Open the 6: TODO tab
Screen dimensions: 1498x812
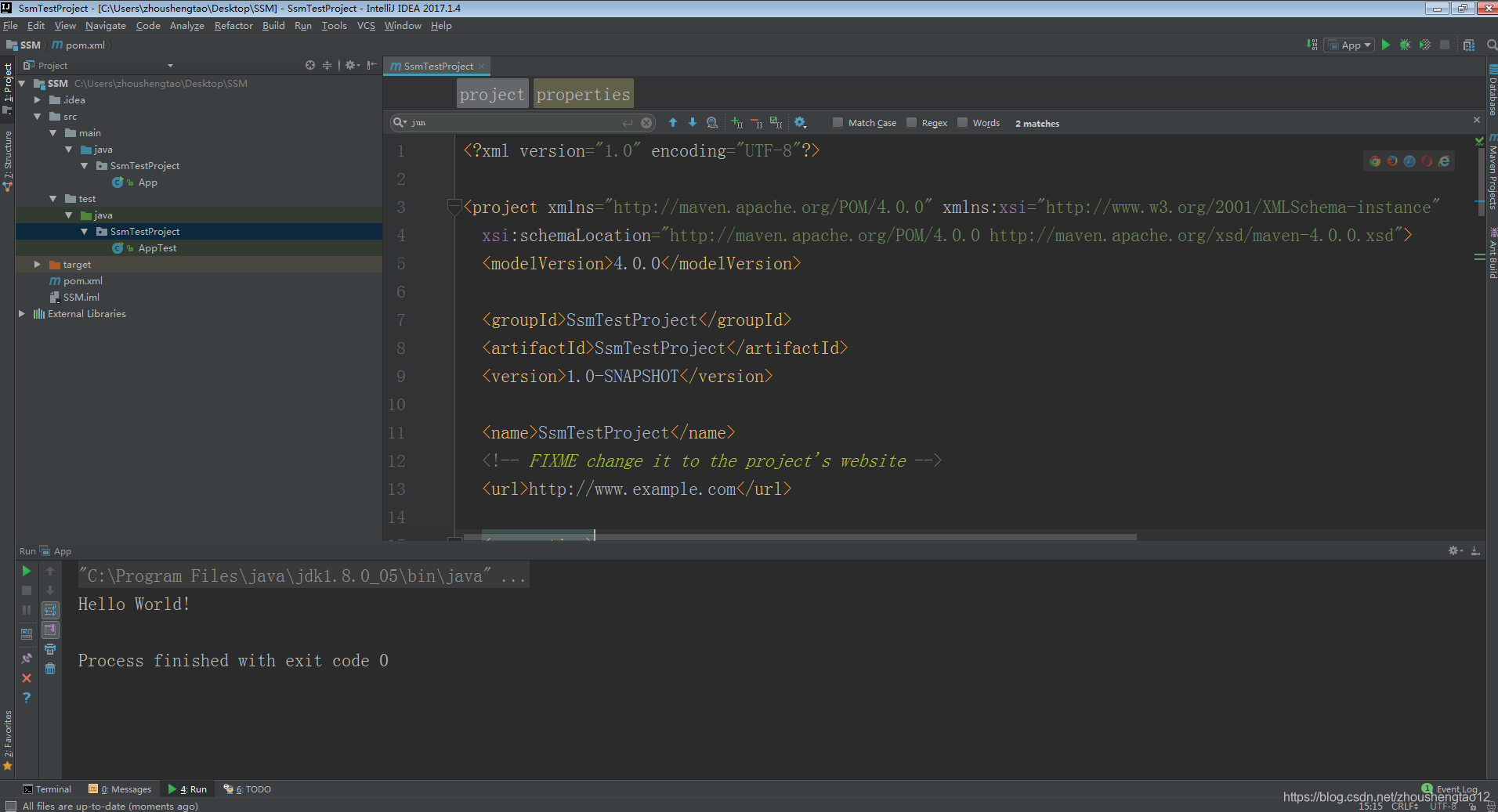point(248,789)
